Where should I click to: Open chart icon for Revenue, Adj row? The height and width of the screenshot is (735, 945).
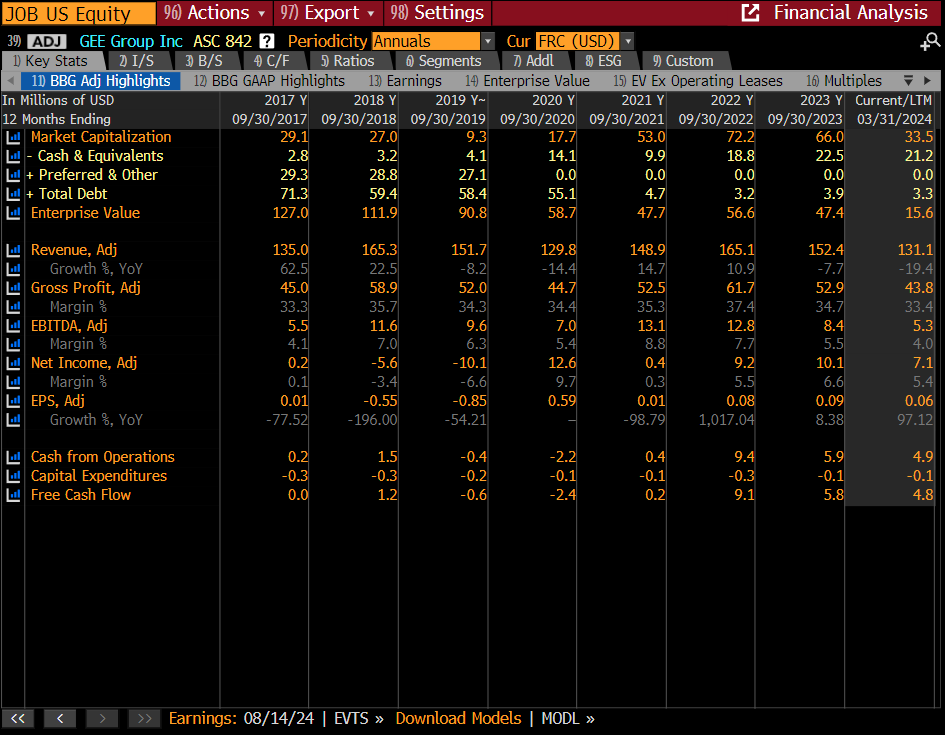pyautogui.click(x=13, y=250)
